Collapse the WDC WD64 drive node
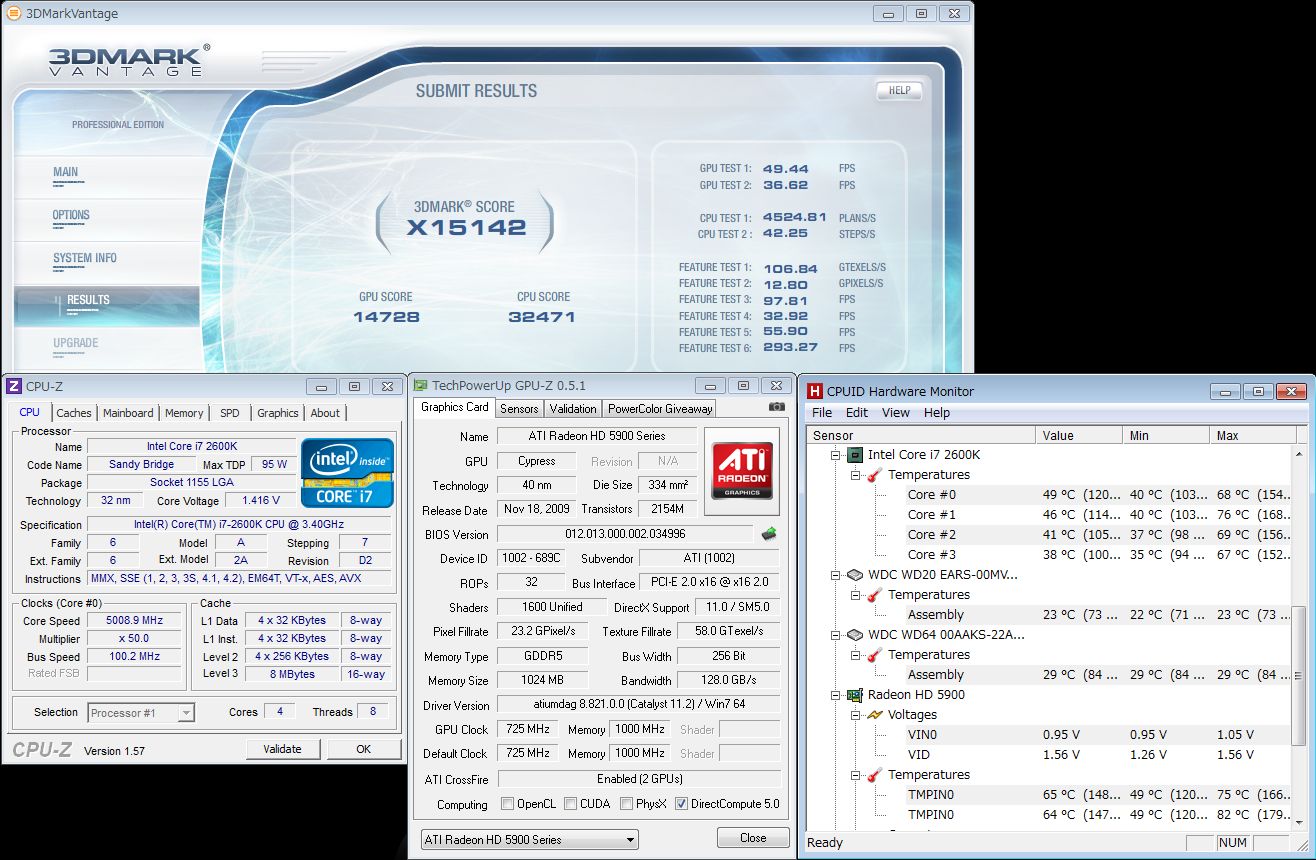The image size is (1316, 860). coord(835,635)
